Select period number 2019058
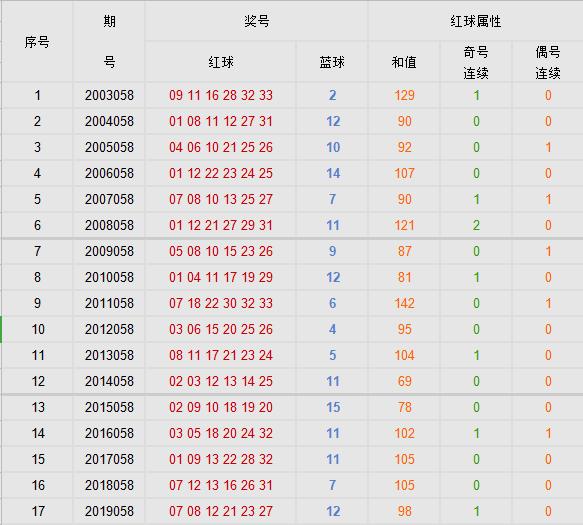This screenshot has height=525, width=583. (109, 511)
